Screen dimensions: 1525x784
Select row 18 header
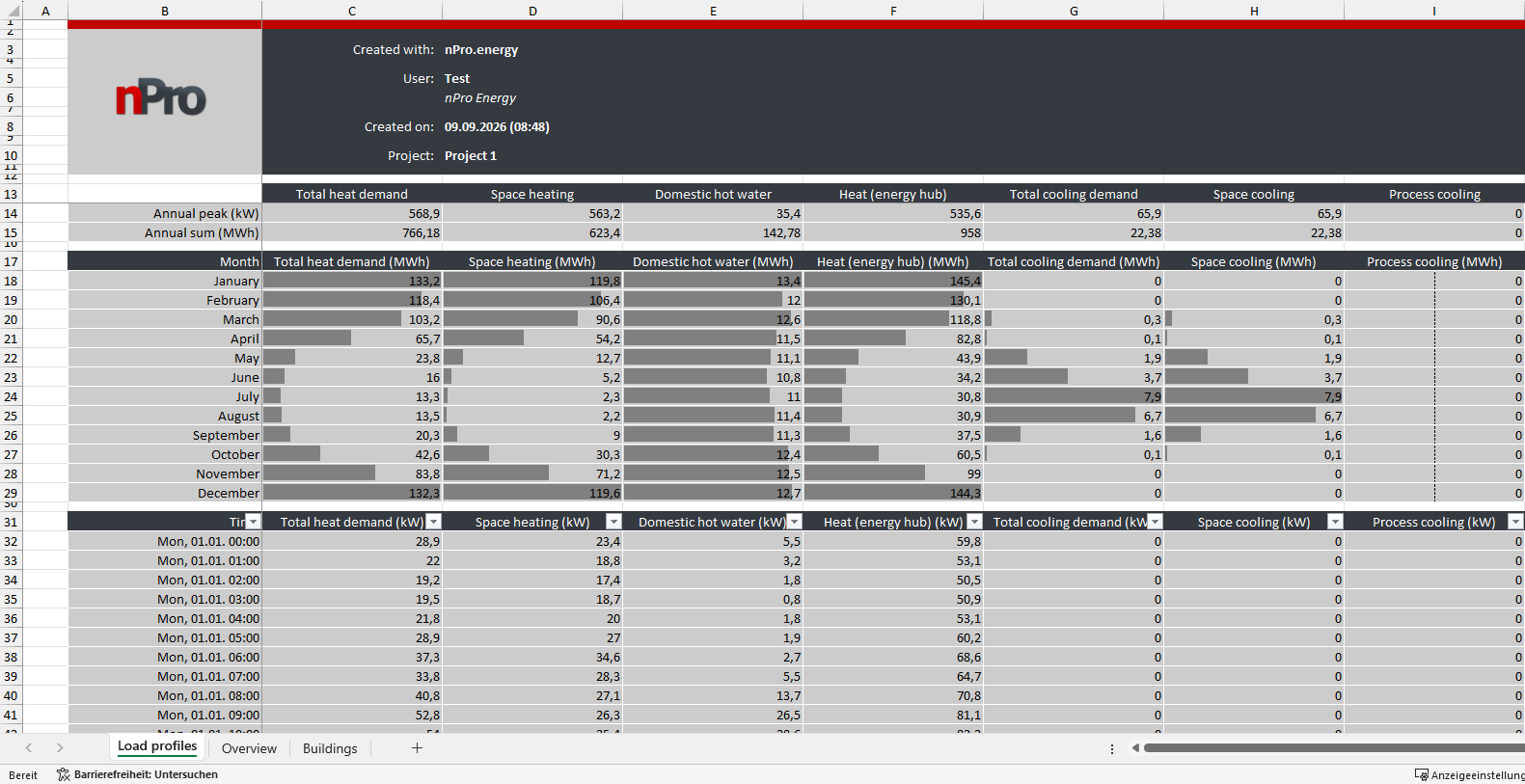tap(11, 281)
